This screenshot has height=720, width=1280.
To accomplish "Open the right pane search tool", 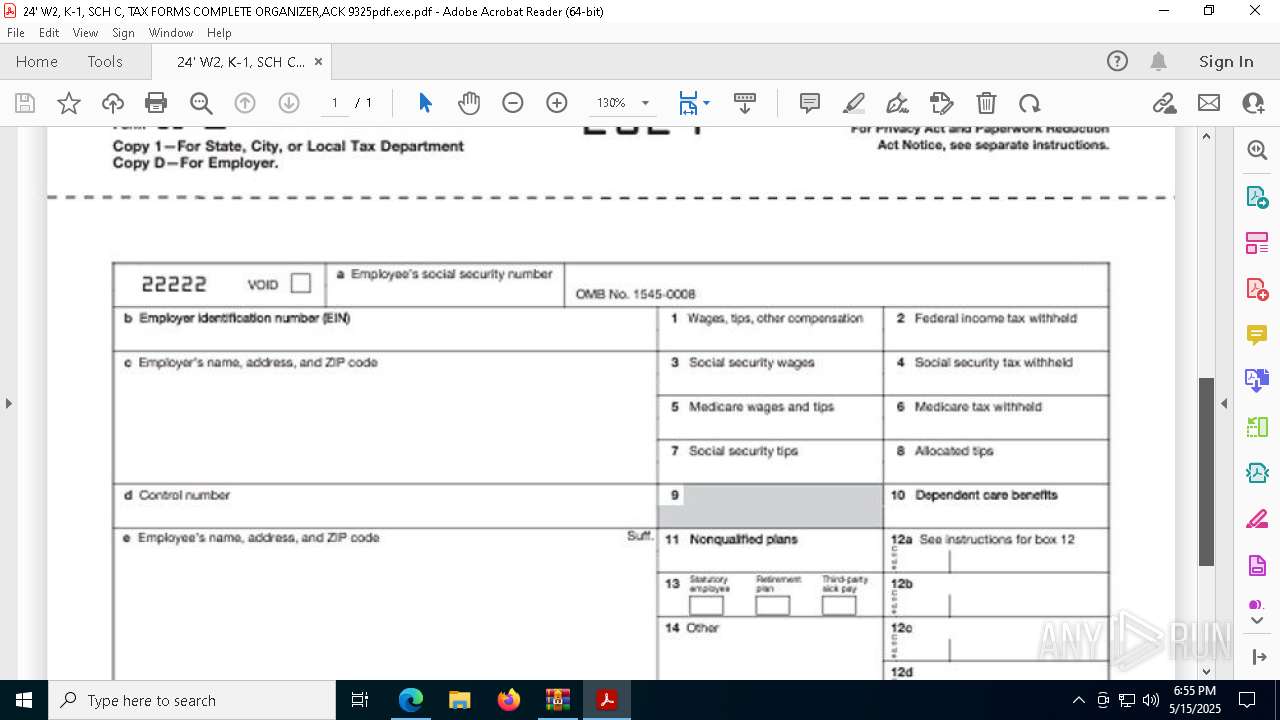I will (1257, 150).
